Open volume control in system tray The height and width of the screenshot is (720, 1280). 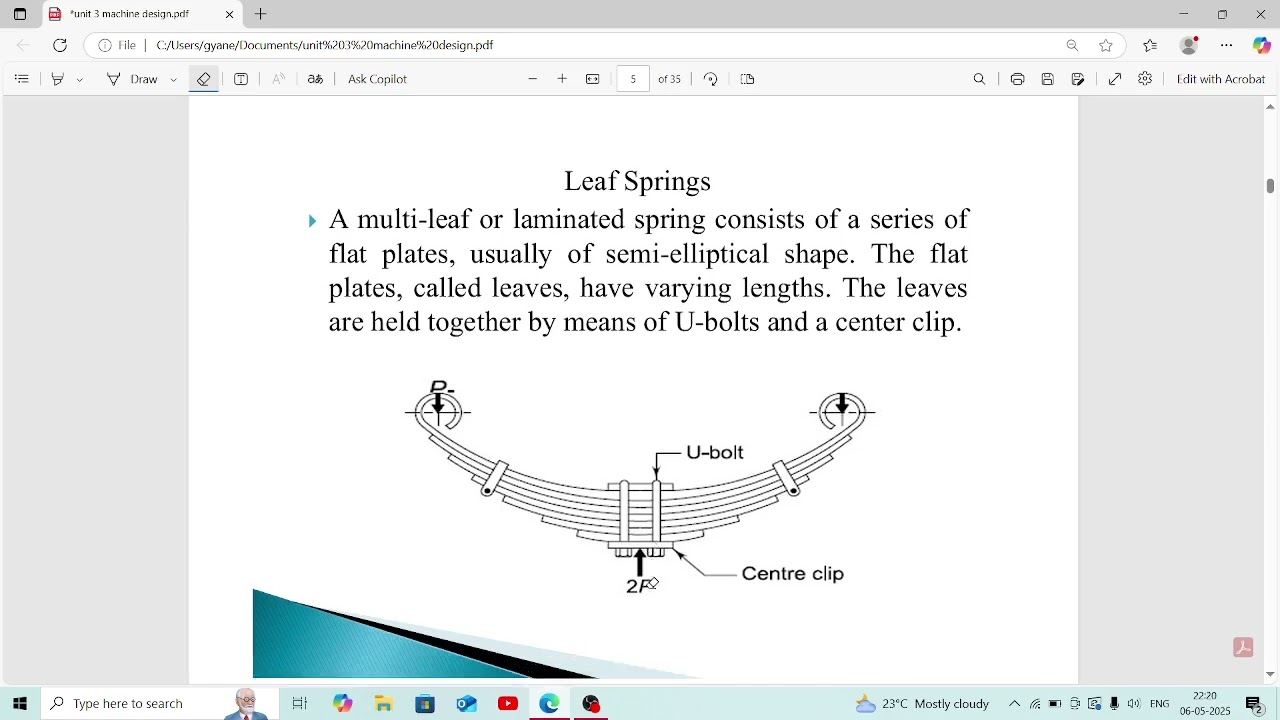pyautogui.click(x=1134, y=704)
